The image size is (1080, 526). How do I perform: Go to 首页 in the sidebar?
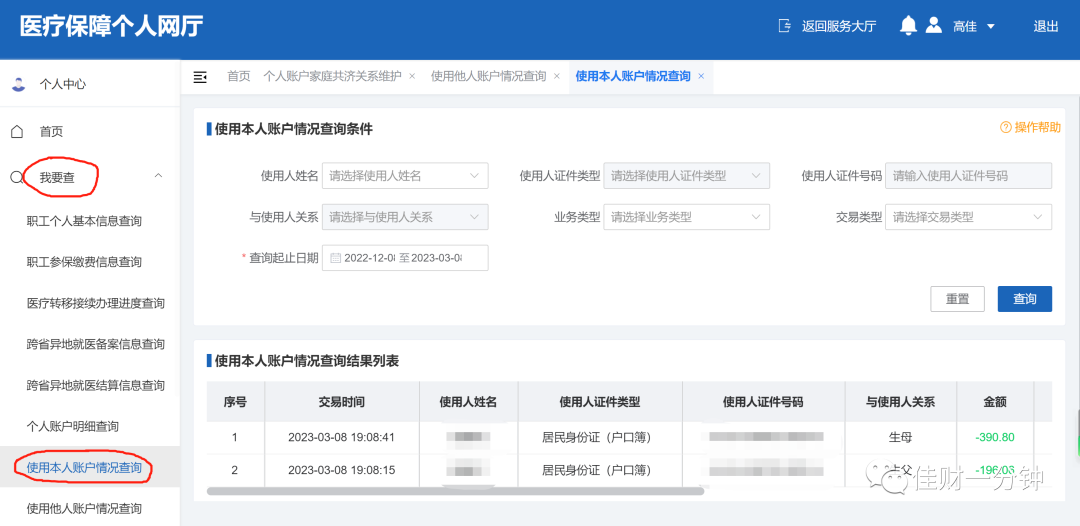tap(51, 132)
